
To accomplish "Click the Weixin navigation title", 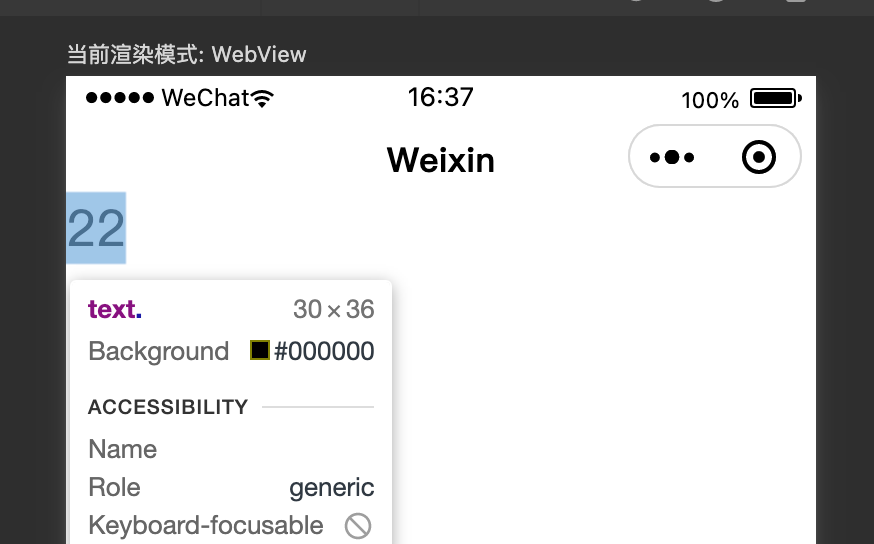I will pos(440,160).
